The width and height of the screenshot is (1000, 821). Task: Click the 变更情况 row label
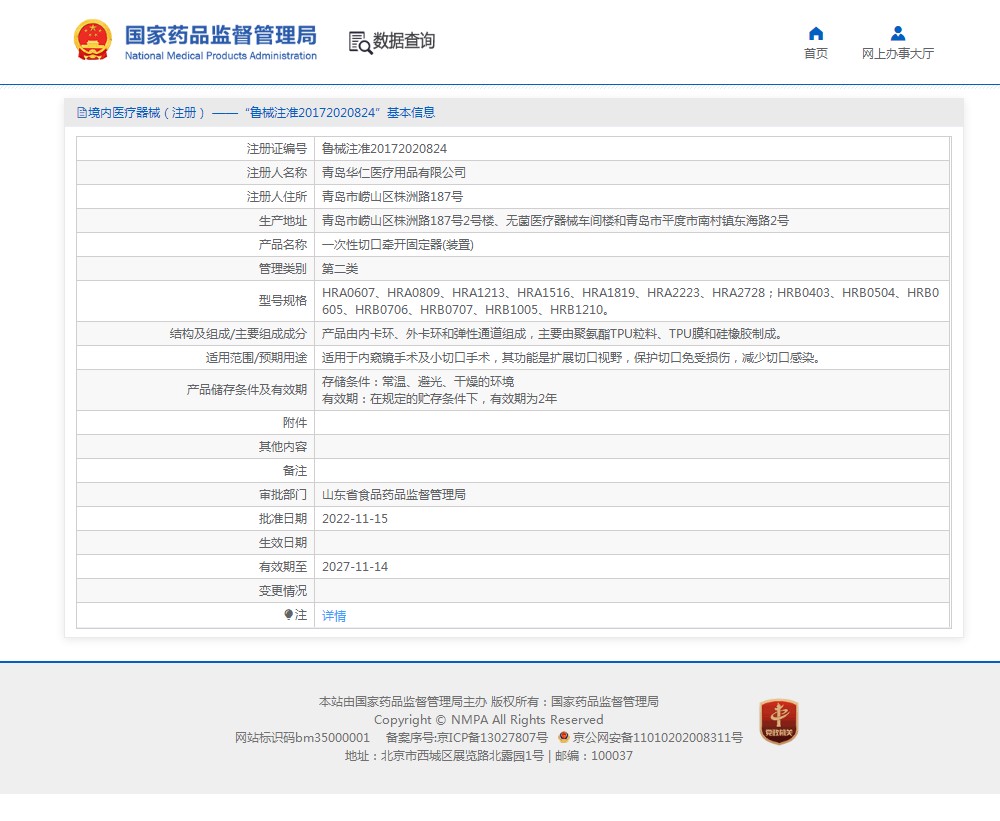click(x=283, y=591)
